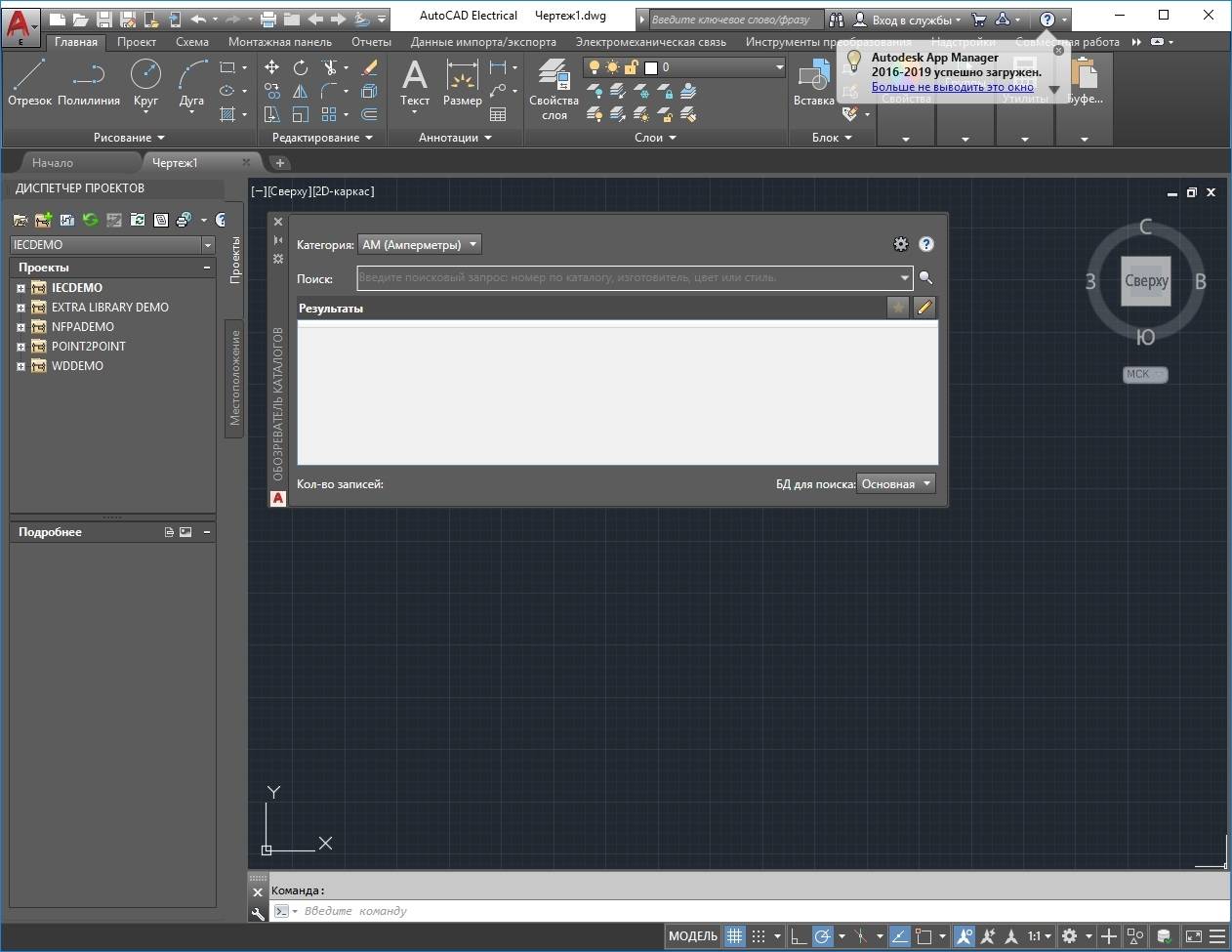The width and height of the screenshot is (1232, 952).
Task: Click Больше не выводить это окно link
Action: pyautogui.click(x=953, y=87)
